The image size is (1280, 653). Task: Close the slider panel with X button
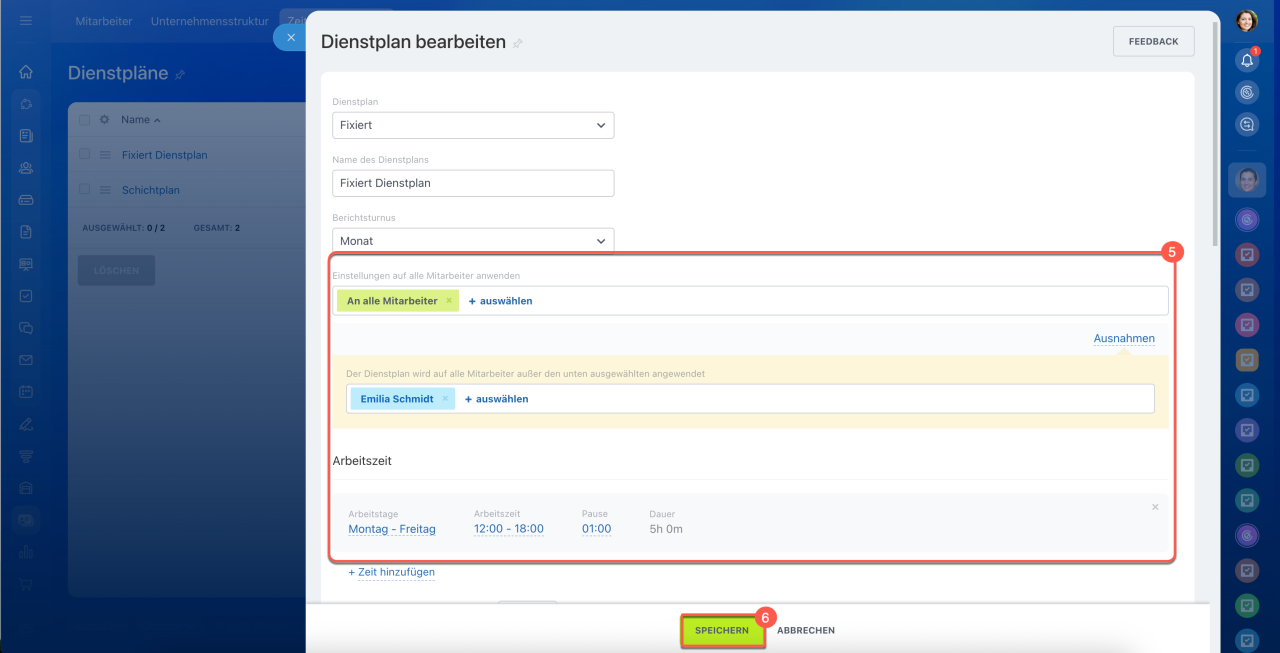pos(290,37)
